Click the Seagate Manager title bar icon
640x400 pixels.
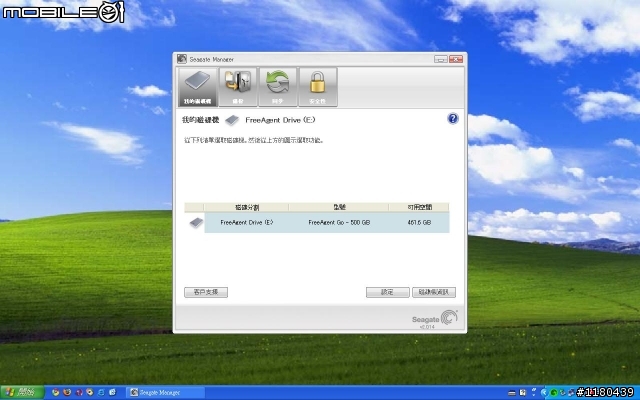tap(182, 59)
